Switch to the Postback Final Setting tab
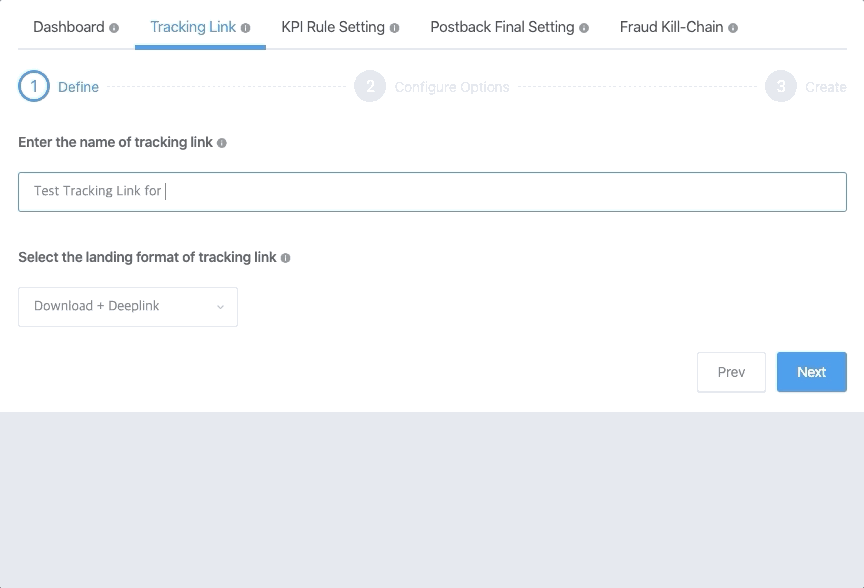This screenshot has width=864, height=588. [501, 27]
